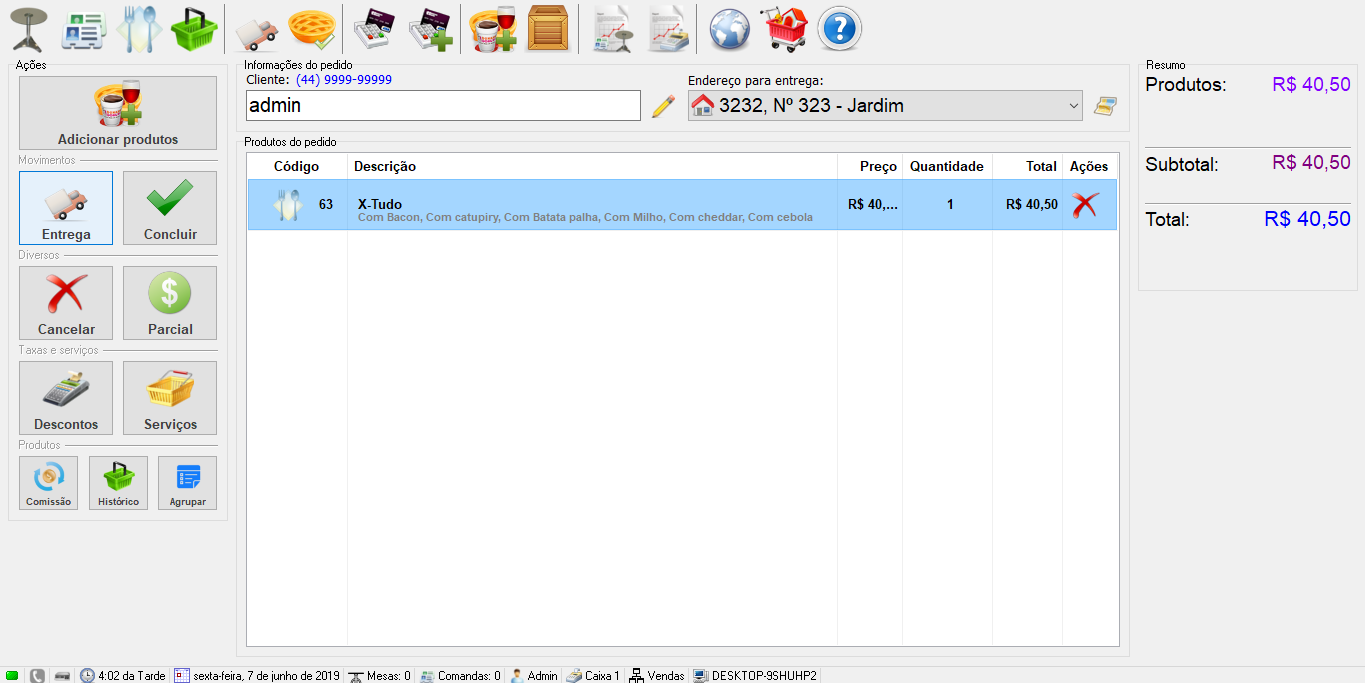Click the fork and spoon toolbar icon
Viewport: 1365px width, 683px height.
point(138,29)
